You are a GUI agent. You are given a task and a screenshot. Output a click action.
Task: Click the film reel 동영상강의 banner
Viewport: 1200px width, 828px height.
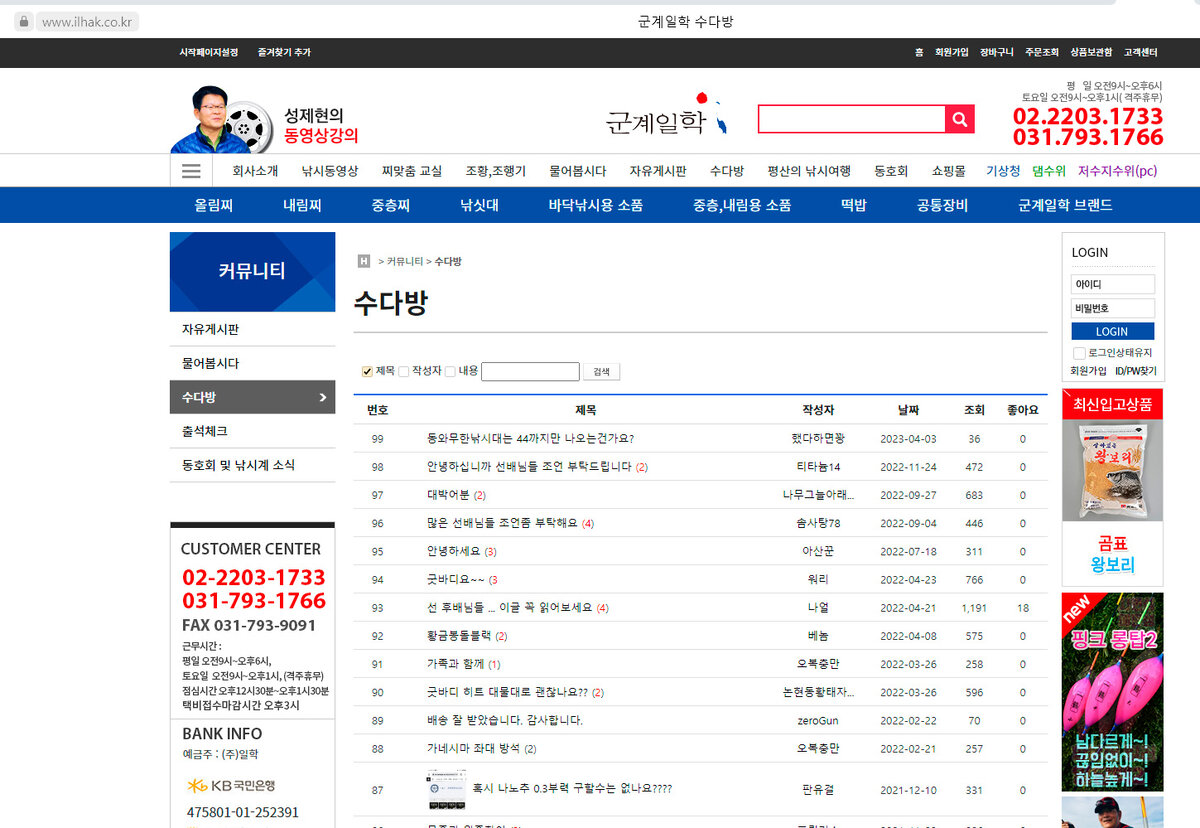(x=266, y=119)
